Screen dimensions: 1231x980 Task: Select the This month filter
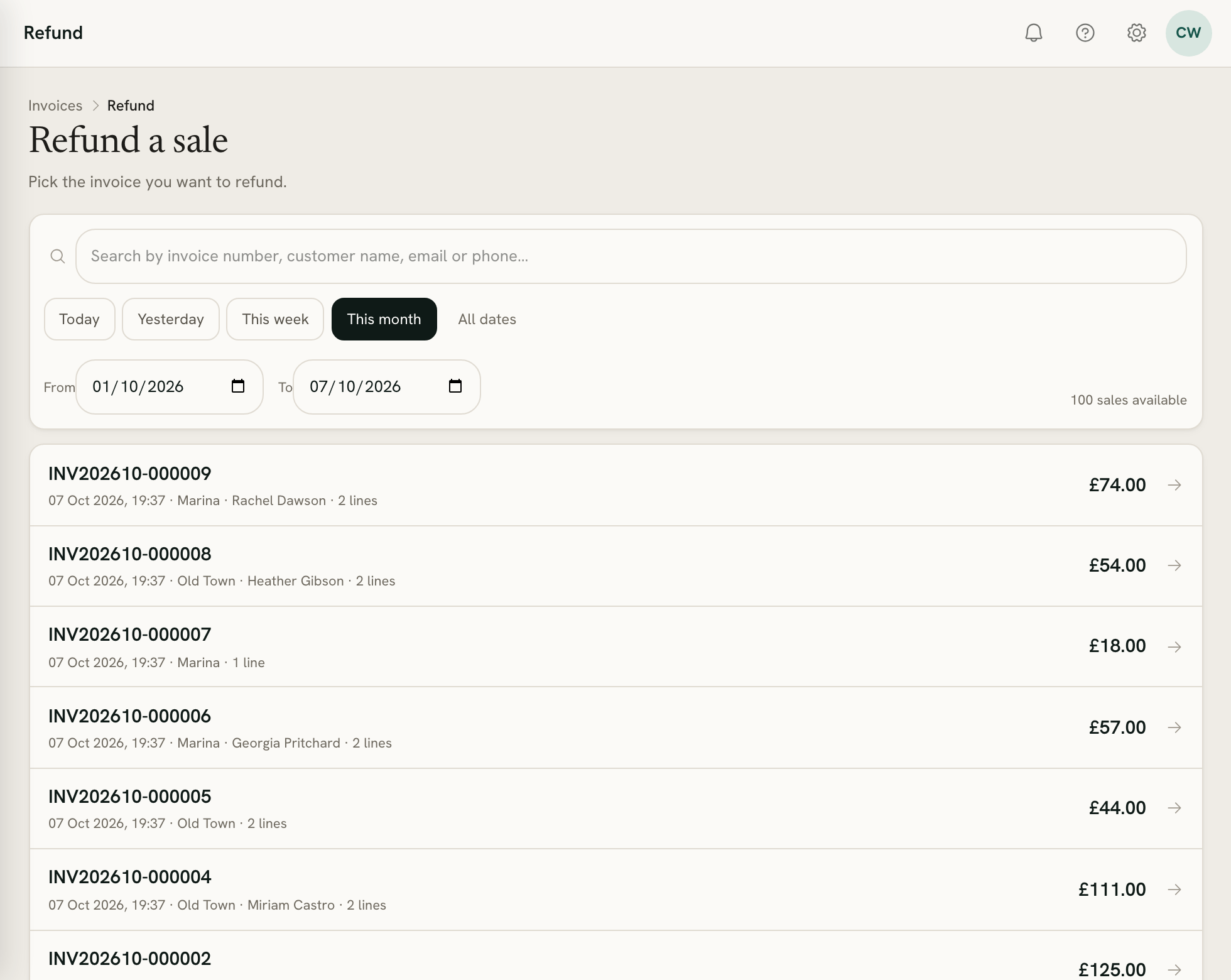(x=384, y=319)
